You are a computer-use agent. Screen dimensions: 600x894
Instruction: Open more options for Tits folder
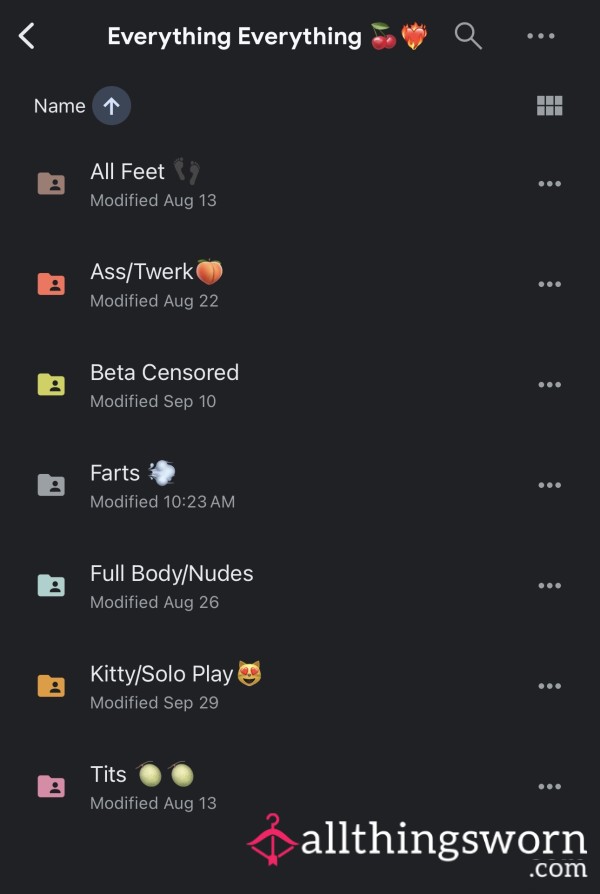point(549,787)
